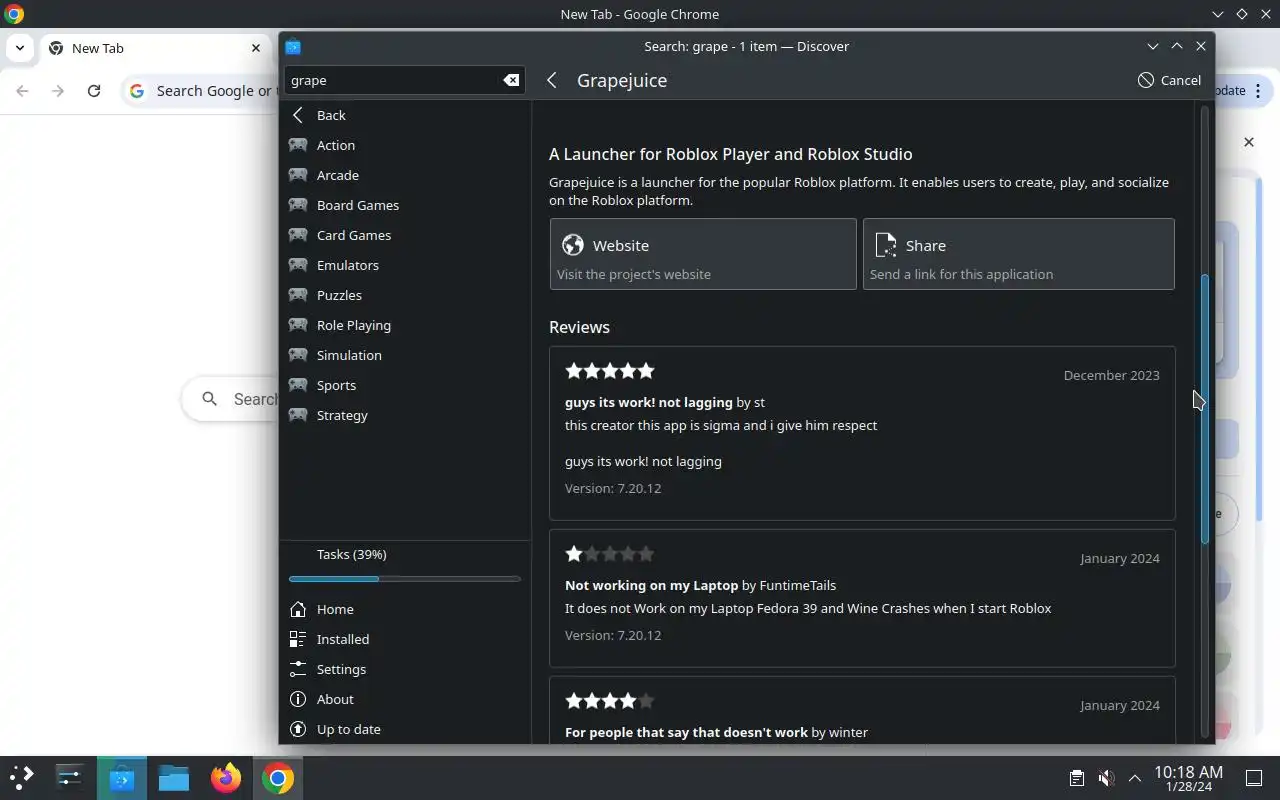This screenshot has width=1280, height=800.
Task: Expand hidden system tray icons
Action: 1135,778
